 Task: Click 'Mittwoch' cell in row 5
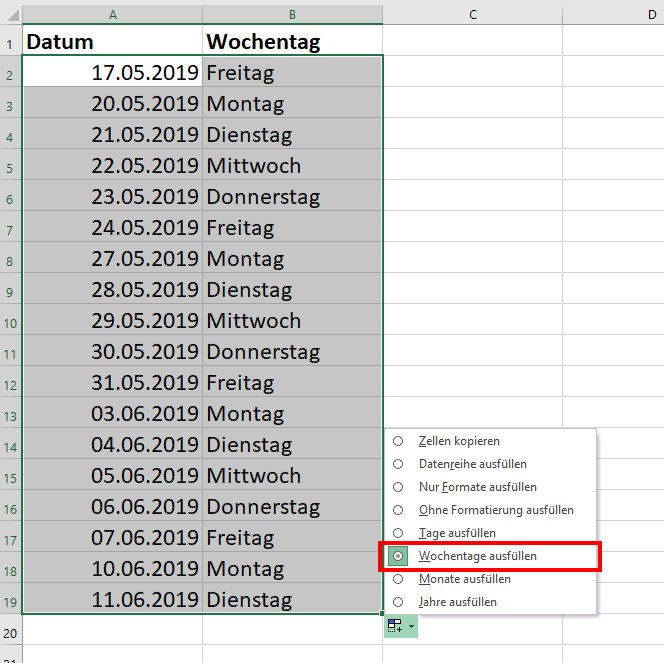pyautogui.click(x=293, y=164)
